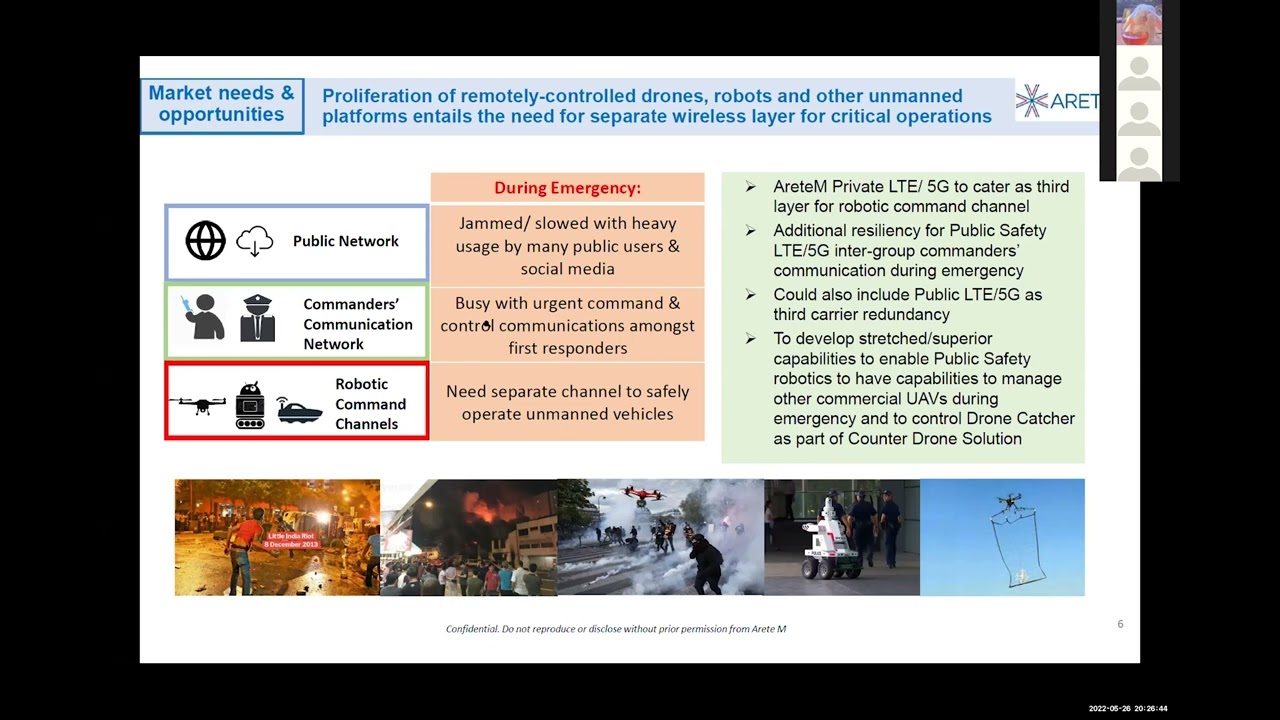Click the AreteM Private LTE/ 5G bullet
This screenshot has height=720, width=1280.
pyautogui.click(x=920, y=197)
